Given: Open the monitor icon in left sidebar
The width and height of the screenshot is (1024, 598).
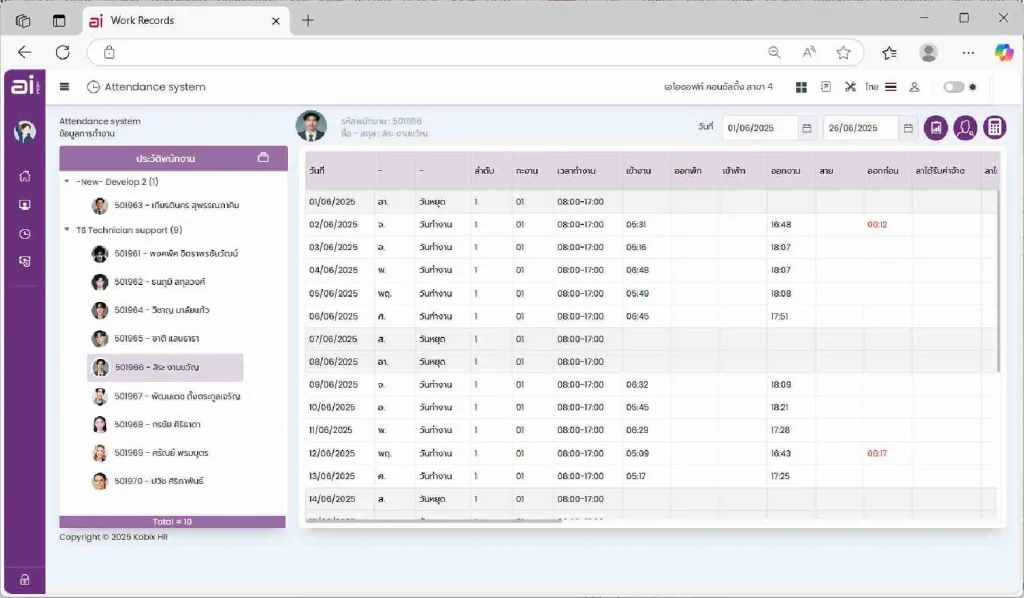Looking at the screenshot, I should 24,205.
